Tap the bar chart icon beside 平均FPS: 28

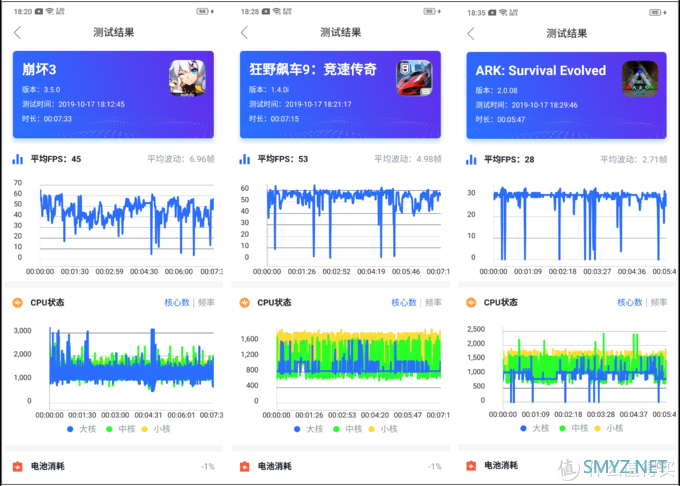click(x=471, y=160)
